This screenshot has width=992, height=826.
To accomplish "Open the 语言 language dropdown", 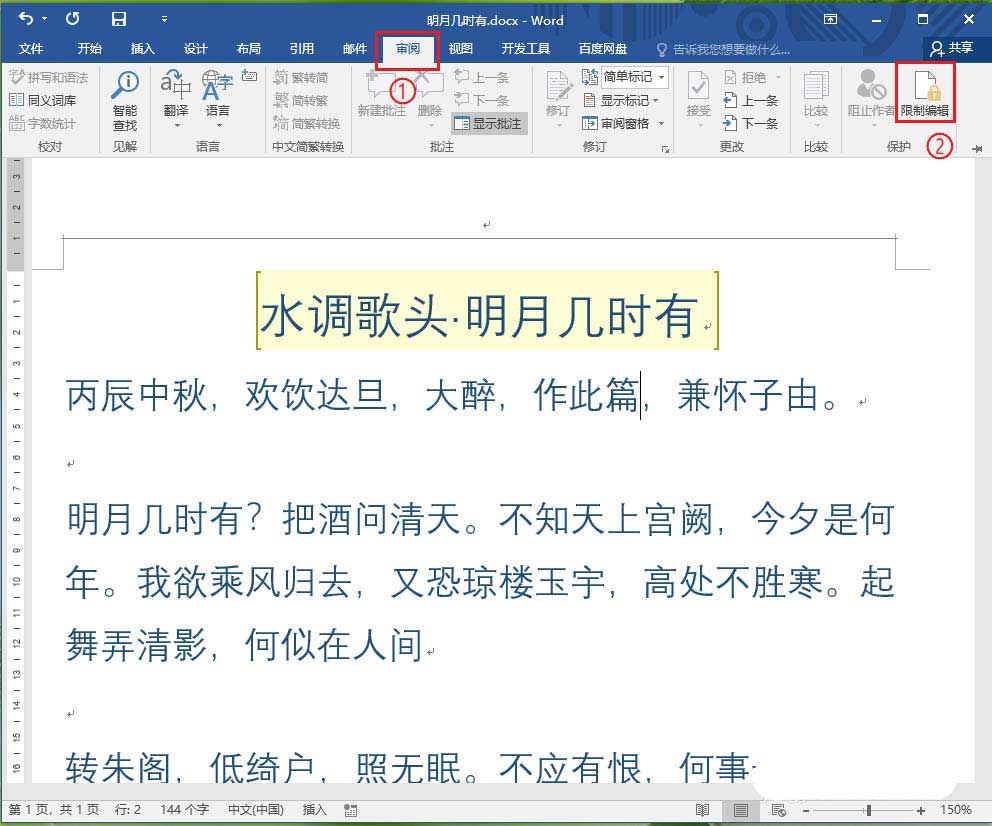I will 218,99.
